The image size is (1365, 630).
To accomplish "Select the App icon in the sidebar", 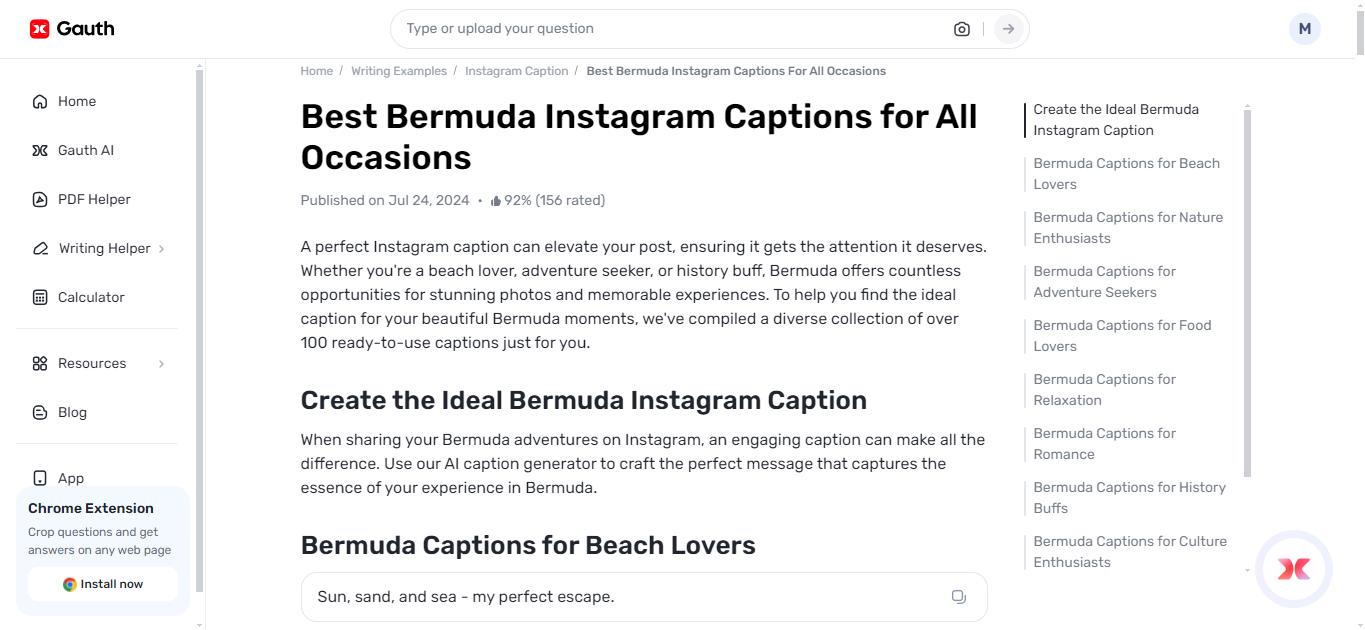I will [40, 478].
